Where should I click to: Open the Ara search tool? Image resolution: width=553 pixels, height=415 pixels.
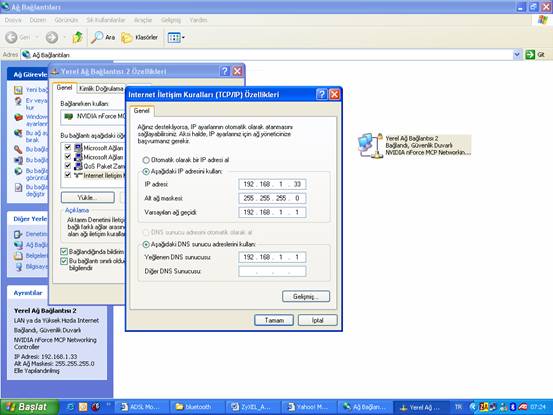click(x=103, y=37)
